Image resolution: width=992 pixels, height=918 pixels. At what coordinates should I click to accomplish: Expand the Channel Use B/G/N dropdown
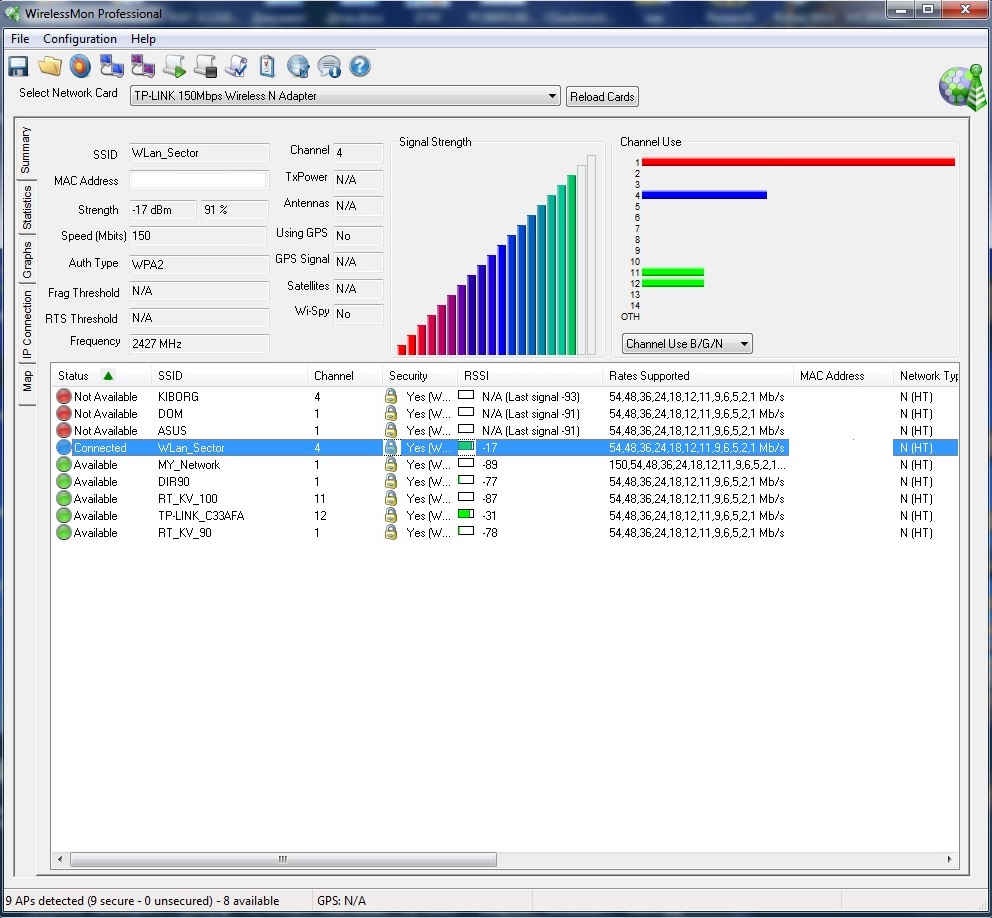[687, 344]
